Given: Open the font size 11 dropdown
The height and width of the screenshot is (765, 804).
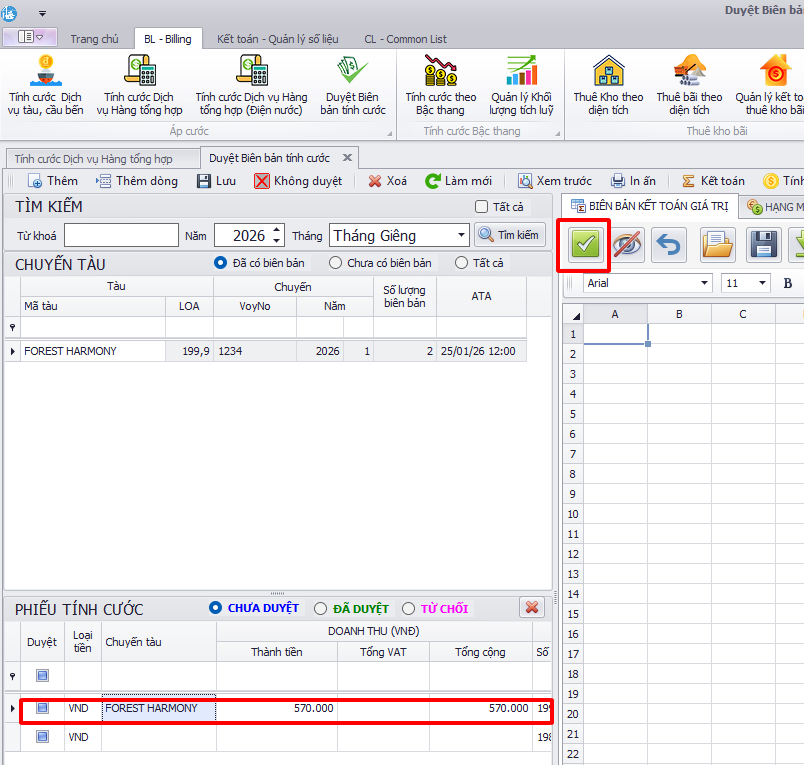Looking at the screenshot, I should pyautogui.click(x=763, y=283).
